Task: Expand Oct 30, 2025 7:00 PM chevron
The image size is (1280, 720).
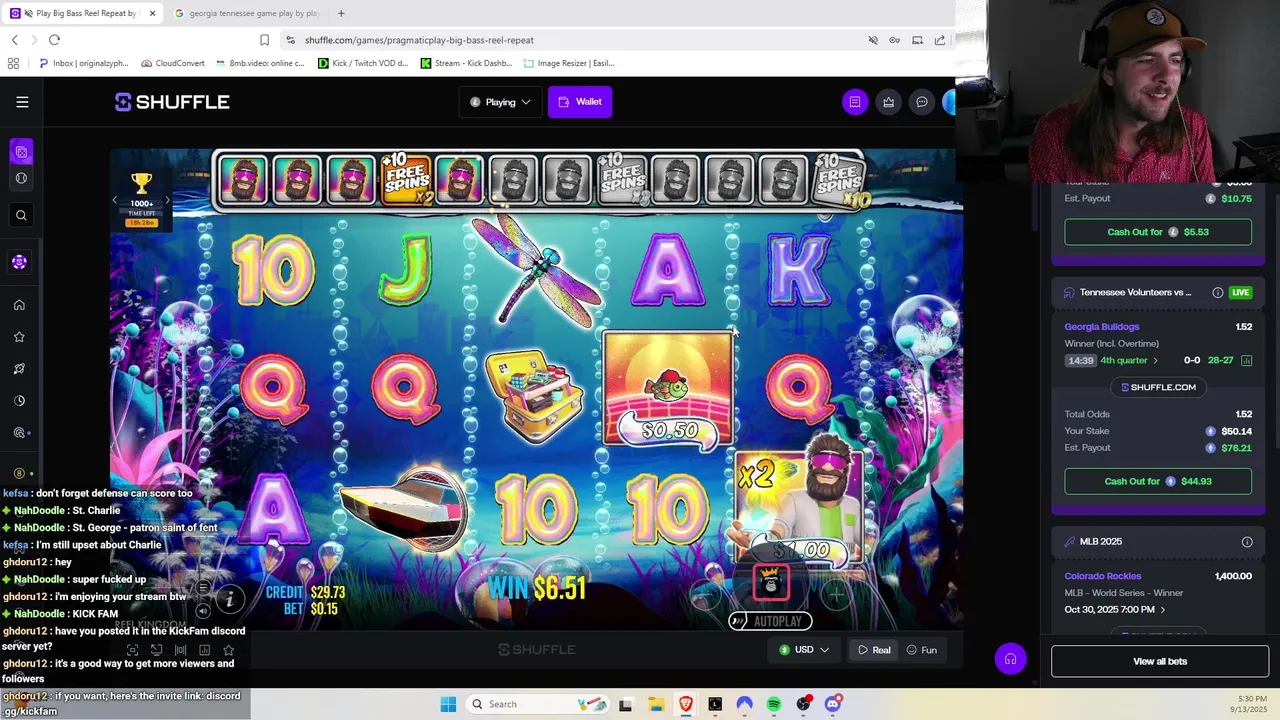Action: coord(1162,610)
